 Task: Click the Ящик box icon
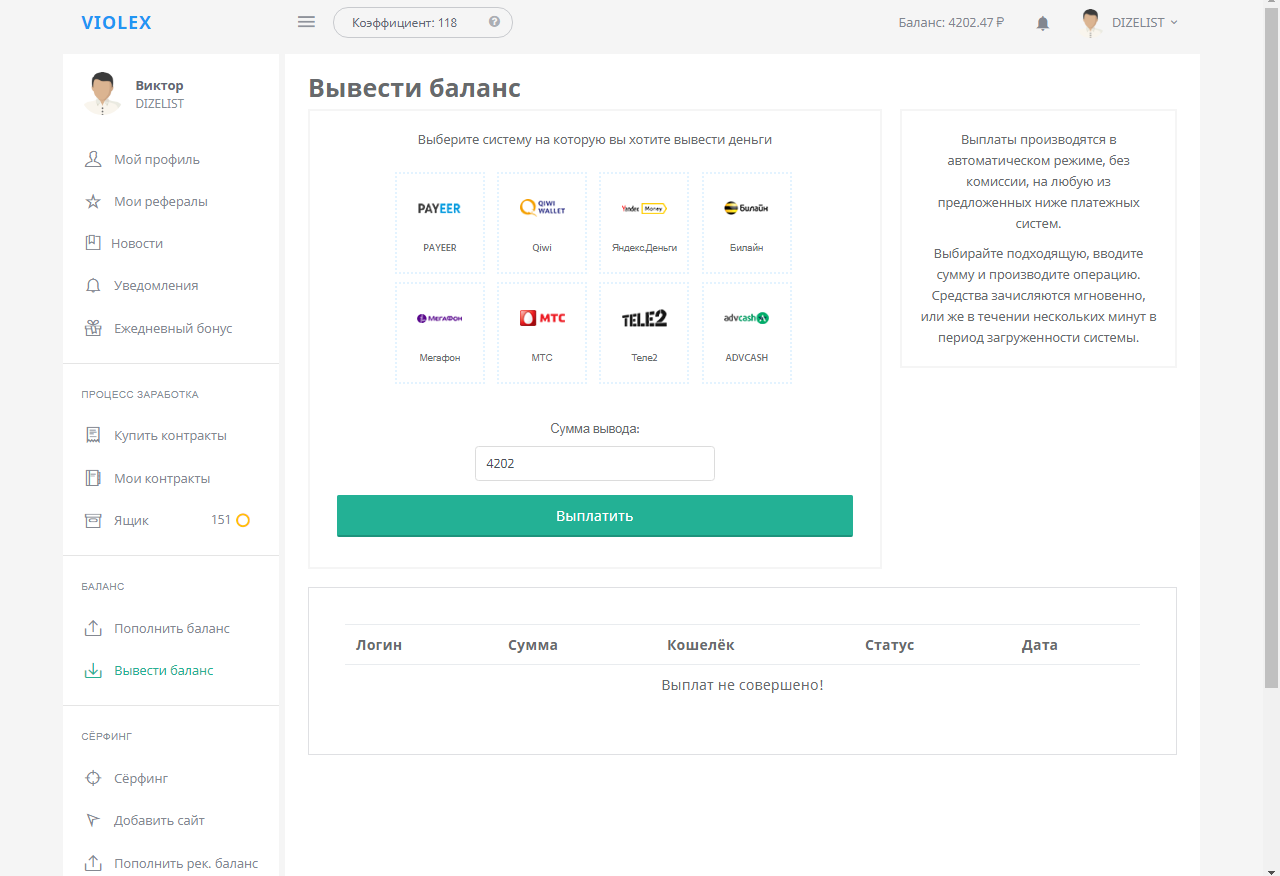pos(93,520)
